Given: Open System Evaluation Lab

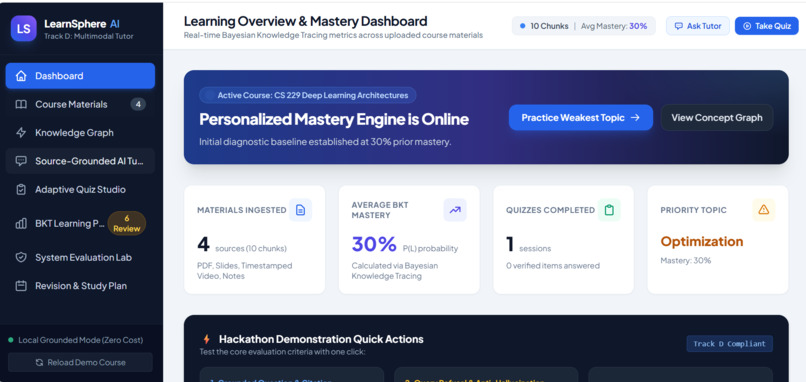Looking at the screenshot, I should coord(80,258).
